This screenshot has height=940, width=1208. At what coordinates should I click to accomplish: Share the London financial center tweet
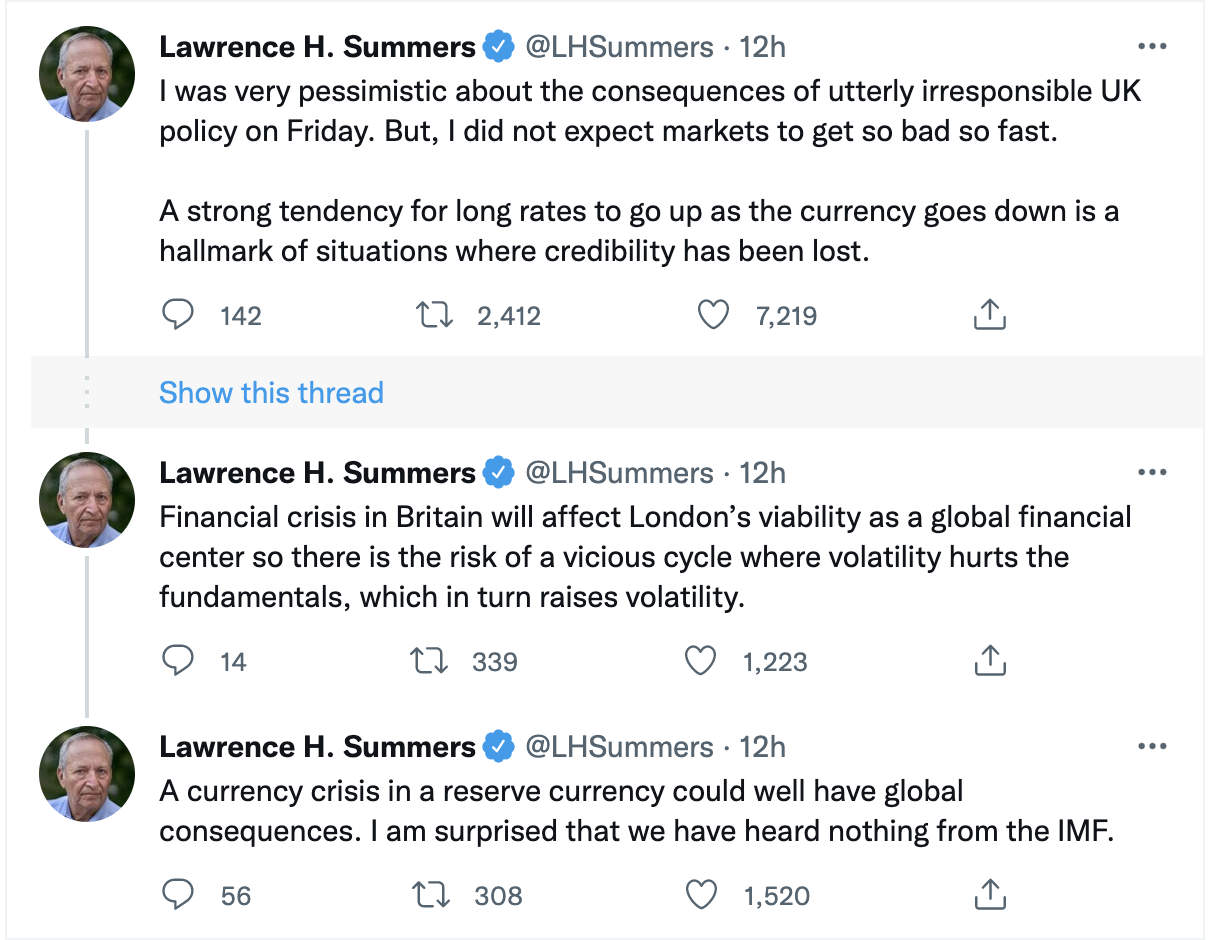(988, 661)
